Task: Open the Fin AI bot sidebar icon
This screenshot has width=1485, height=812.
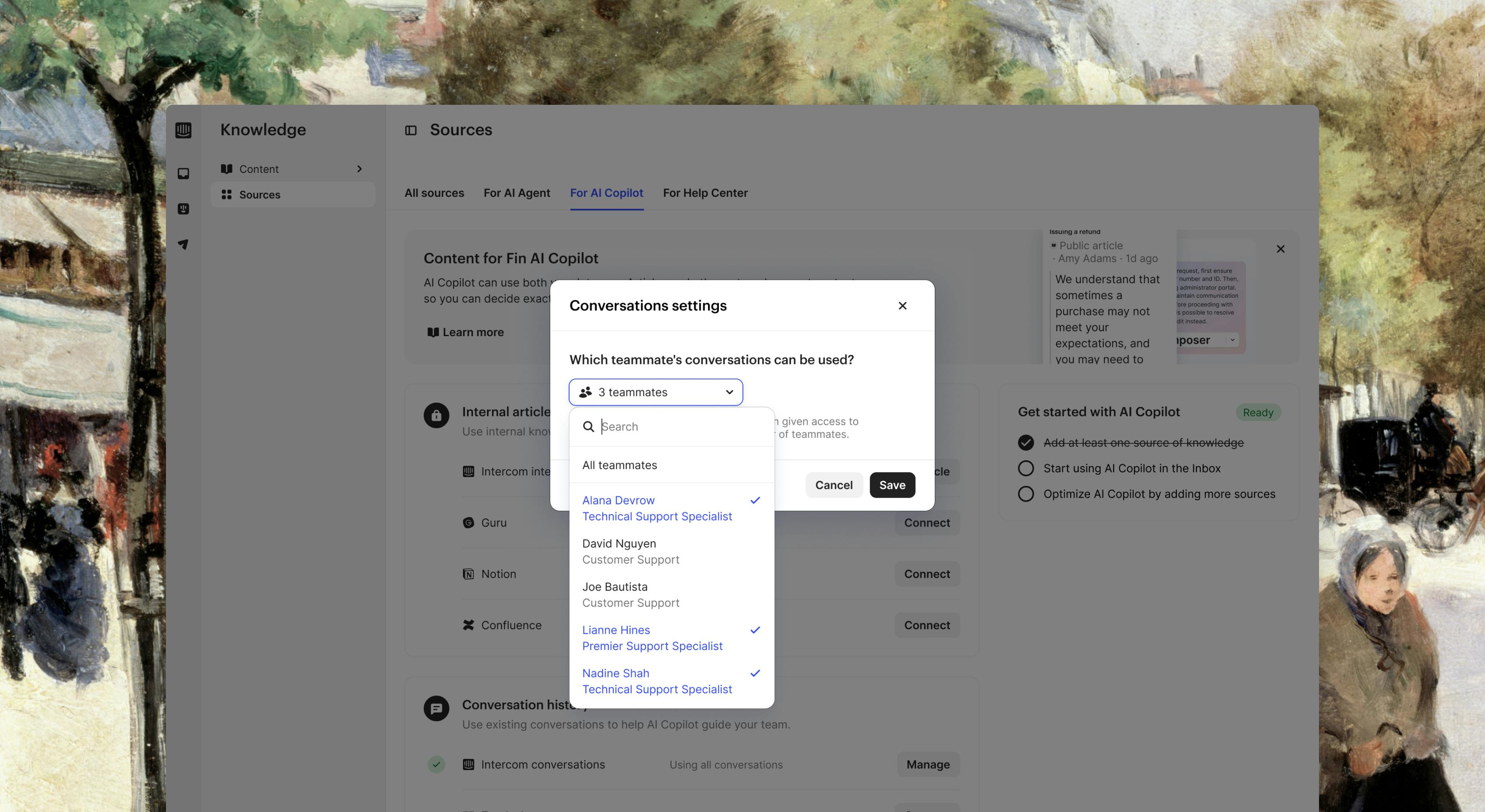Action: pyautogui.click(x=183, y=209)
